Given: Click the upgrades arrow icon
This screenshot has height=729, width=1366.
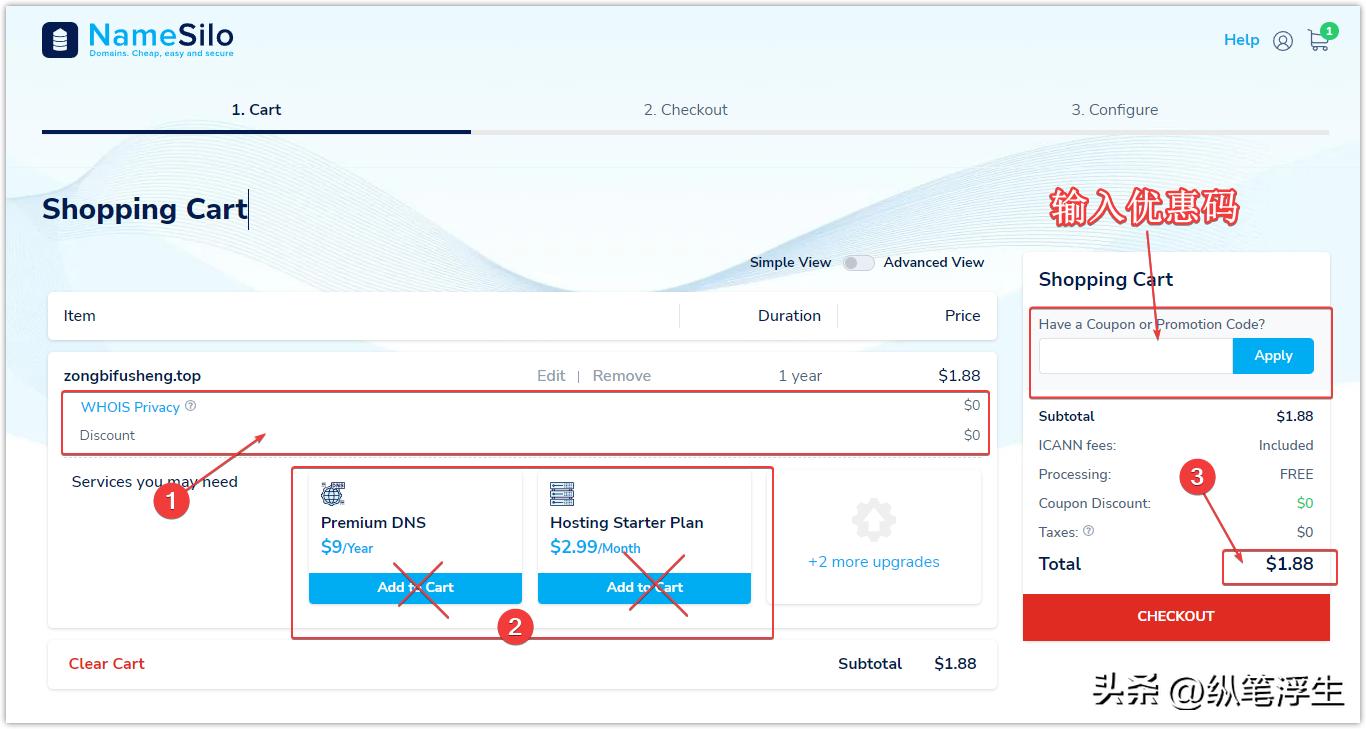Looking at the screenshot, I should click(873, 520).
